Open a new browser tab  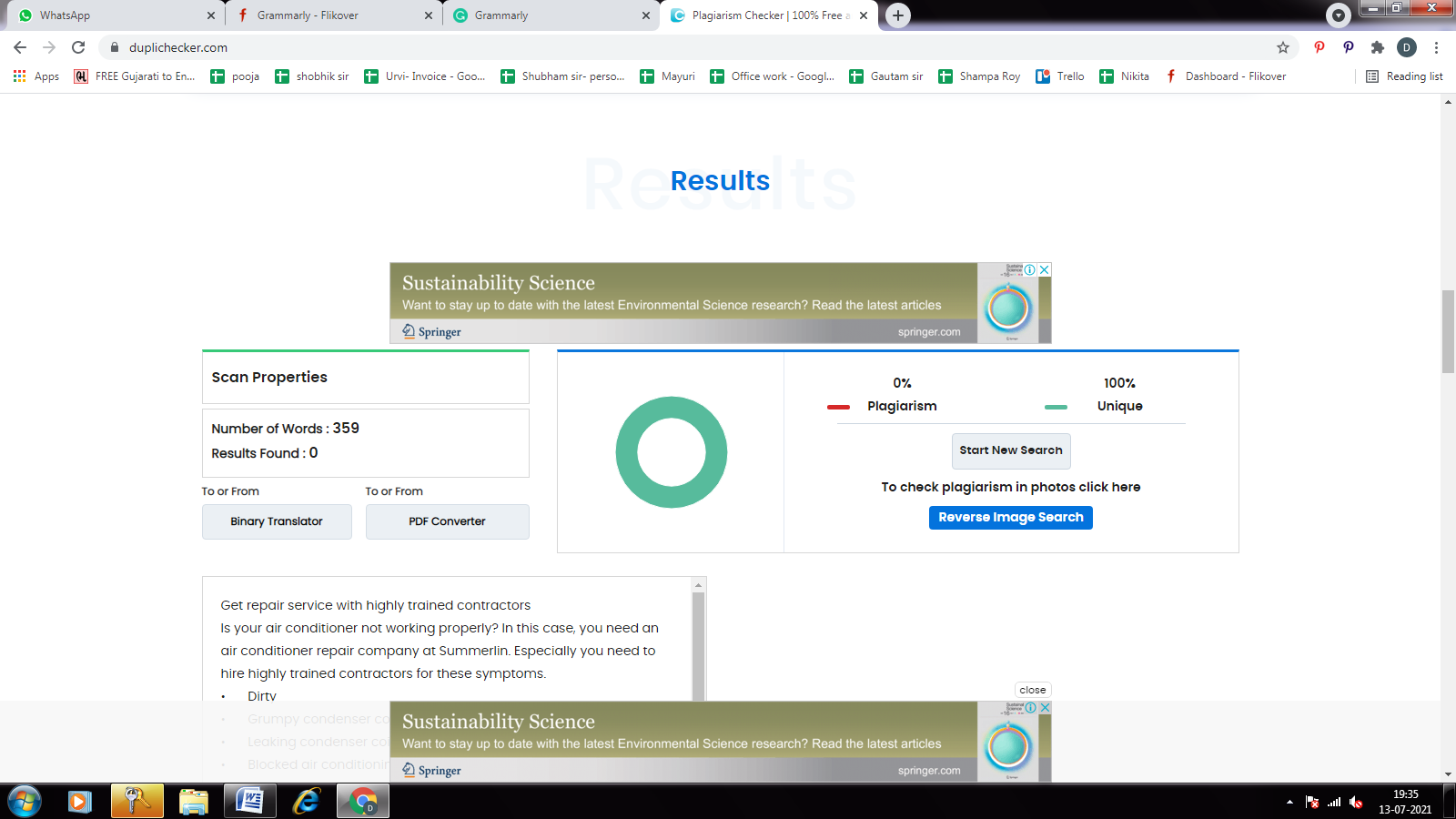[898, 15]
